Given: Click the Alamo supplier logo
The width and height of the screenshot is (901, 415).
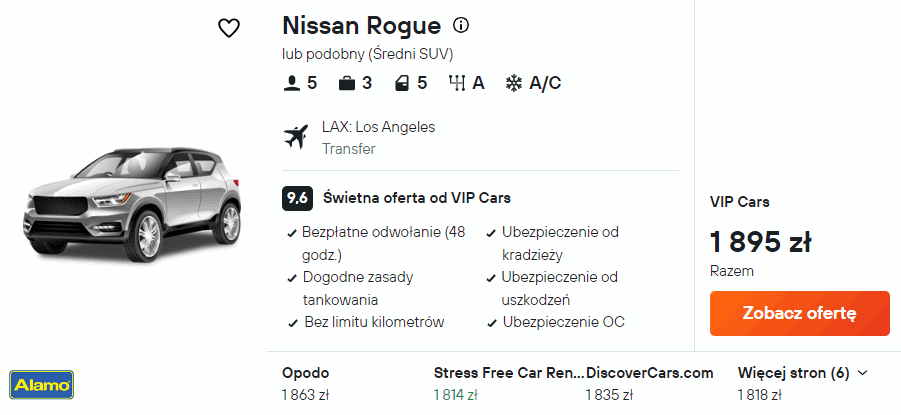Looking at the screenshot, I should [40, 384].
